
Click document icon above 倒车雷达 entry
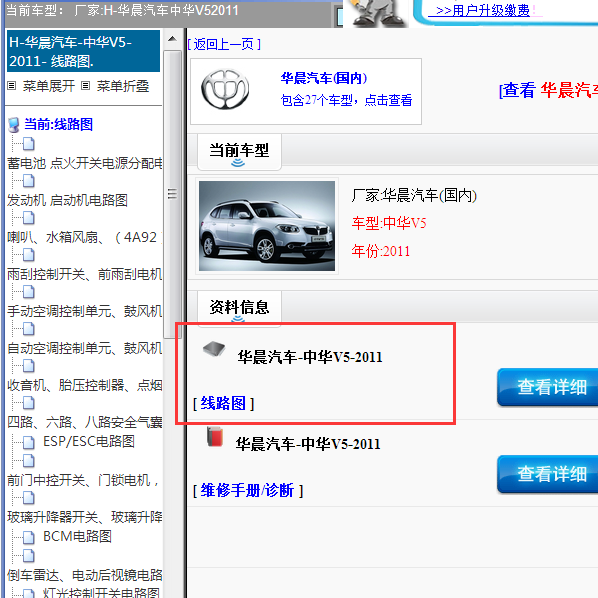29,556
